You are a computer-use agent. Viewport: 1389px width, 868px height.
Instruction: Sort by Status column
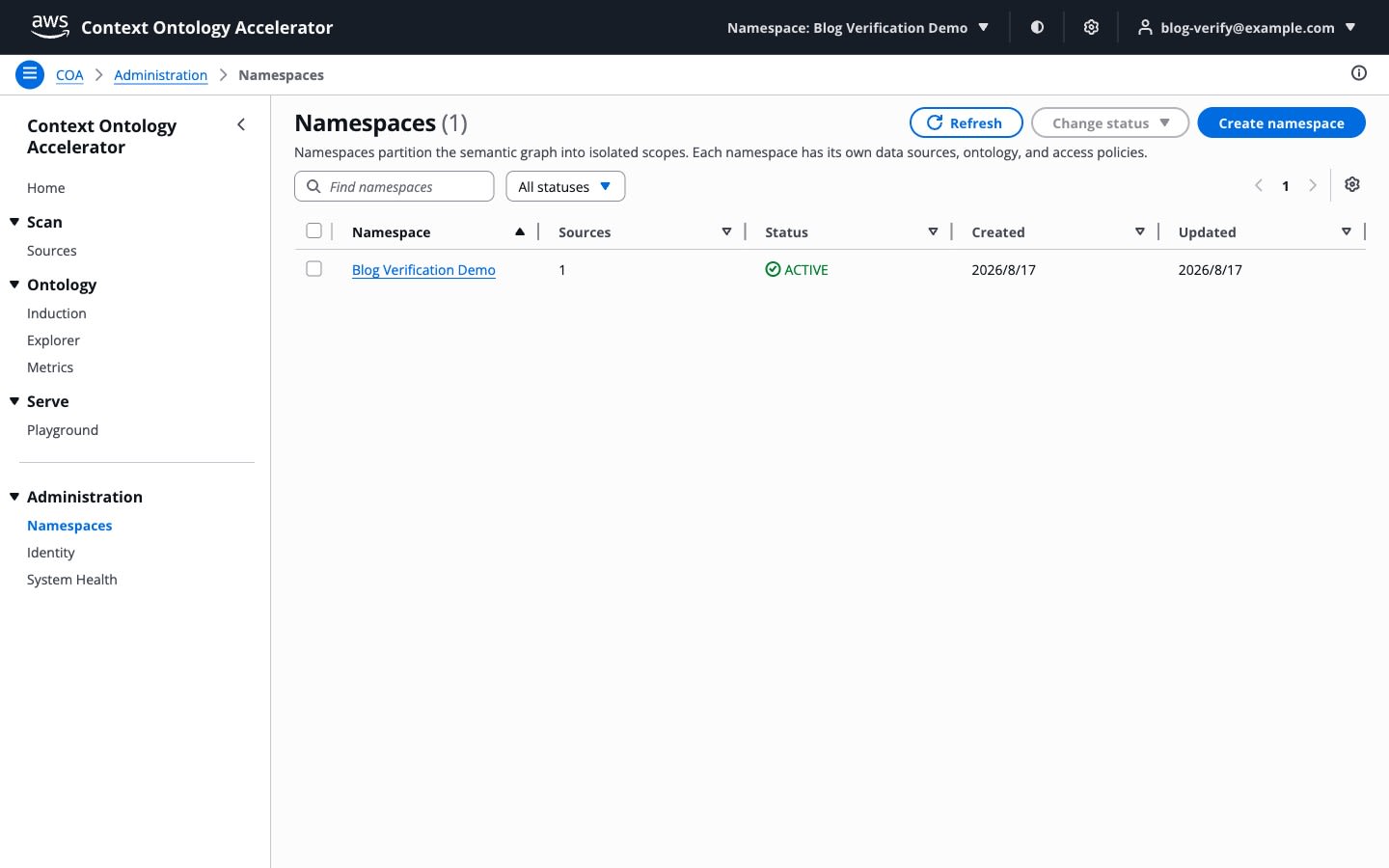point(933,231)
